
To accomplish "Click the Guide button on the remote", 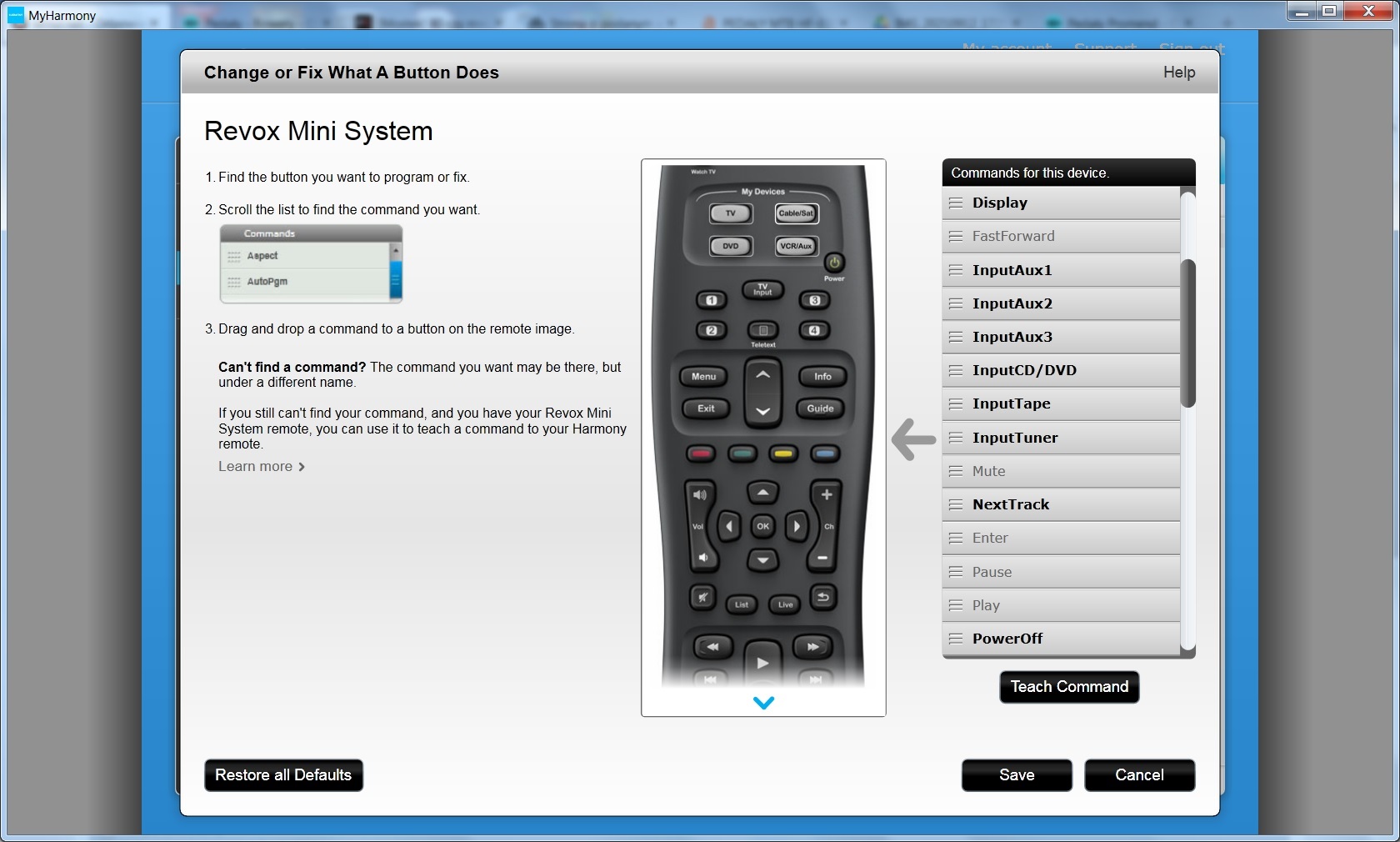I will pos(821,408).
